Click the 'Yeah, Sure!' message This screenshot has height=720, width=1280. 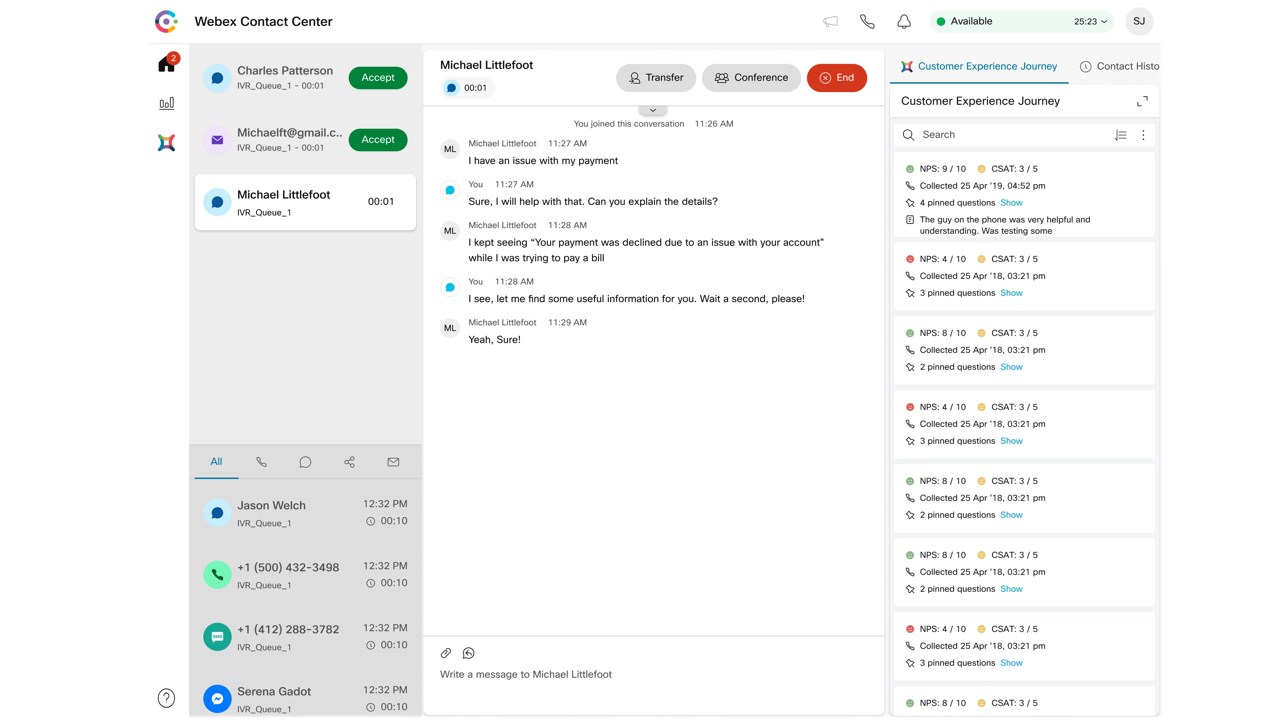tap(494, 340)
